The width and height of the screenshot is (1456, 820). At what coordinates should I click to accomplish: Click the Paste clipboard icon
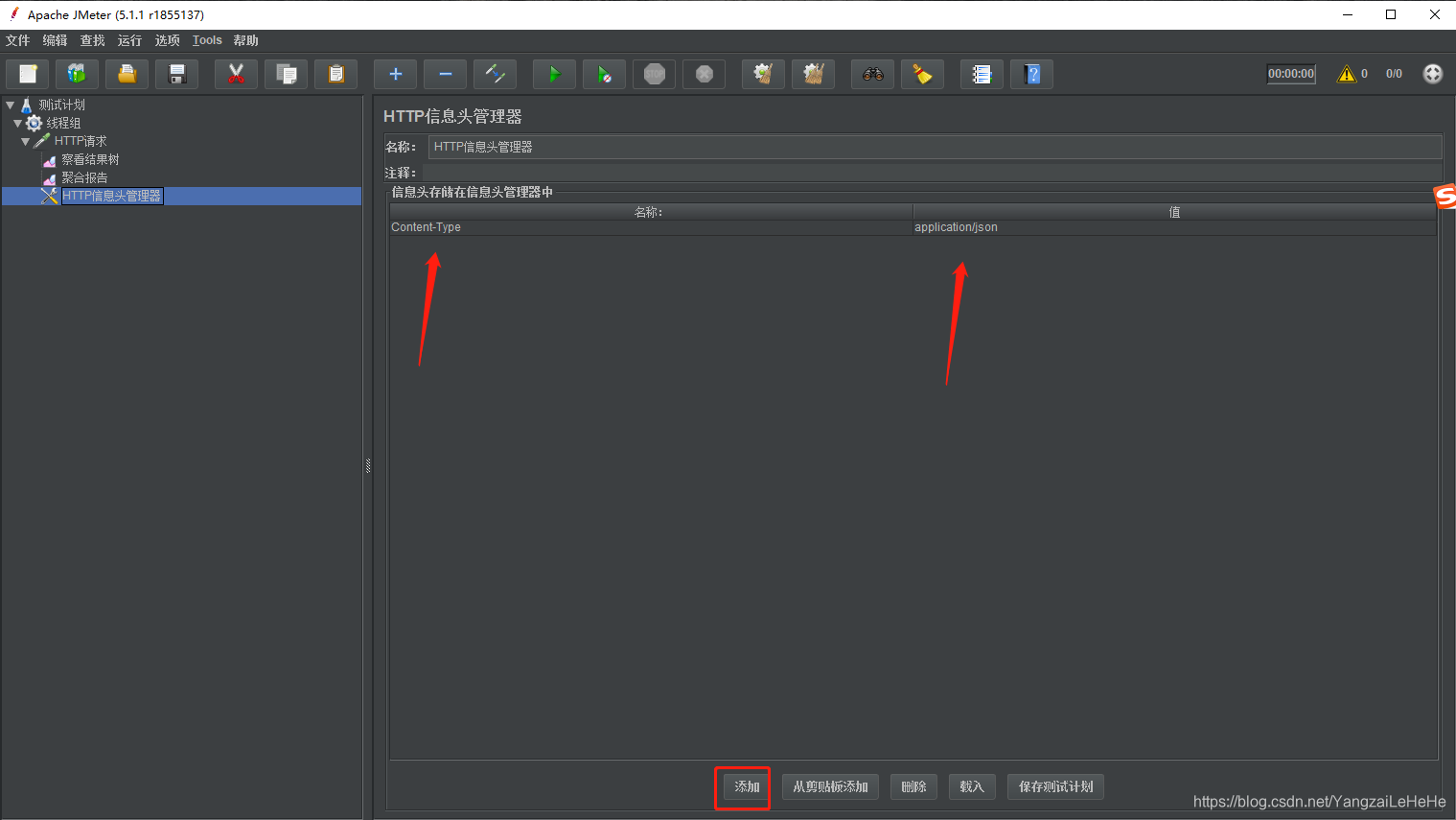pyautogui.click(x=335, y=74)
